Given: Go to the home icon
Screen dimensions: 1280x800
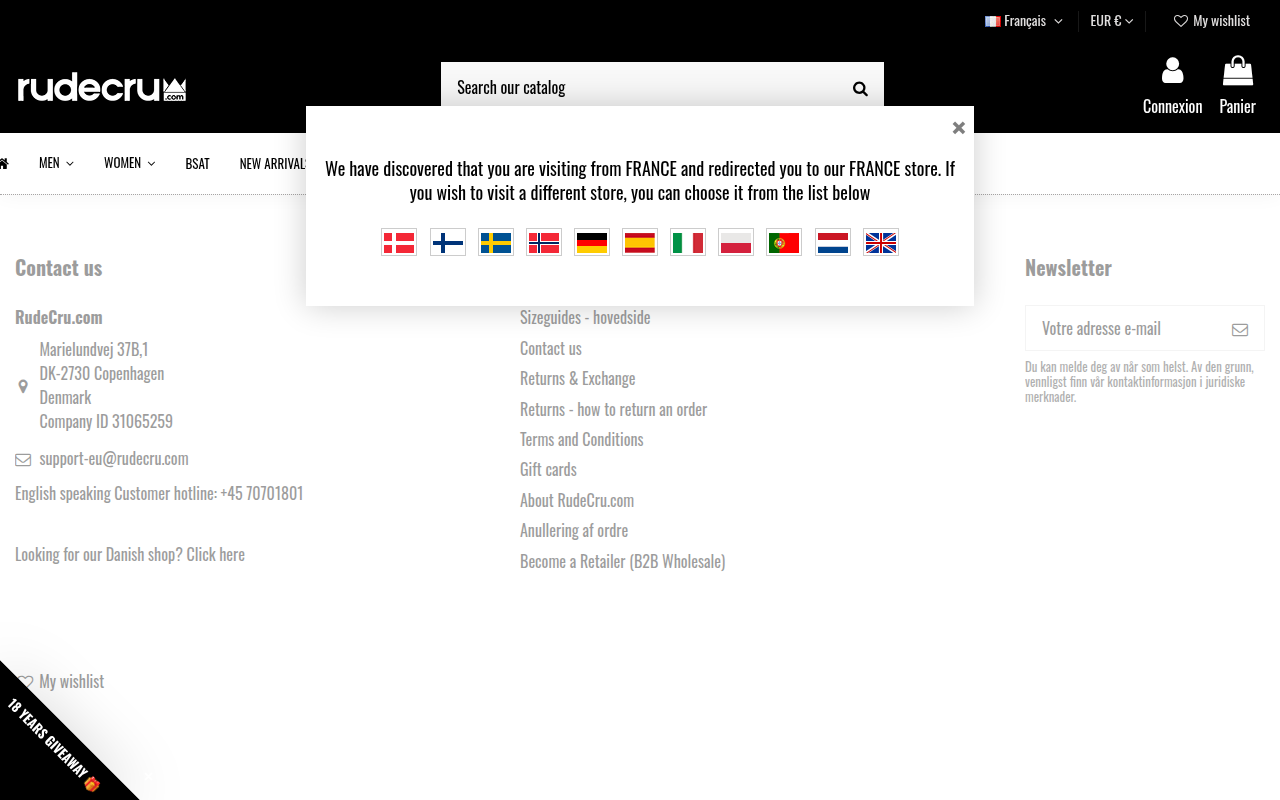Looking at the screenshot, I should (x=4, y=163).
